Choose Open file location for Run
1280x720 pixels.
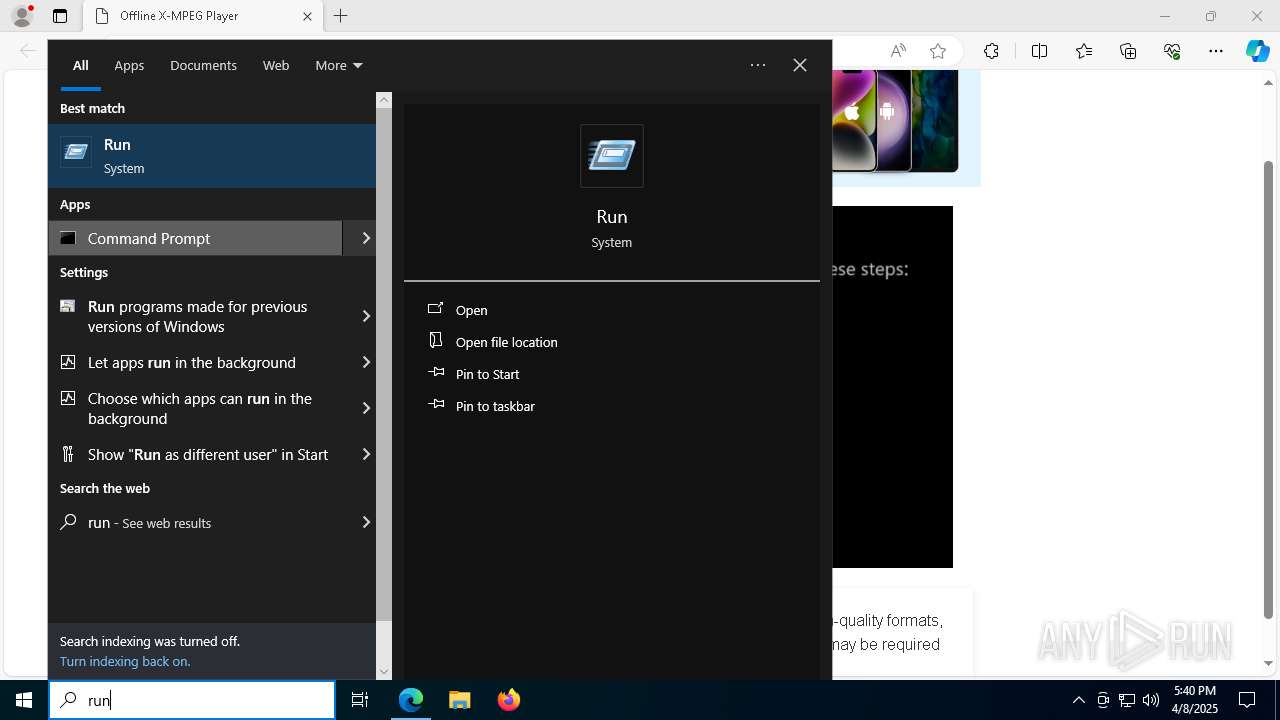(x=506, y=342)
